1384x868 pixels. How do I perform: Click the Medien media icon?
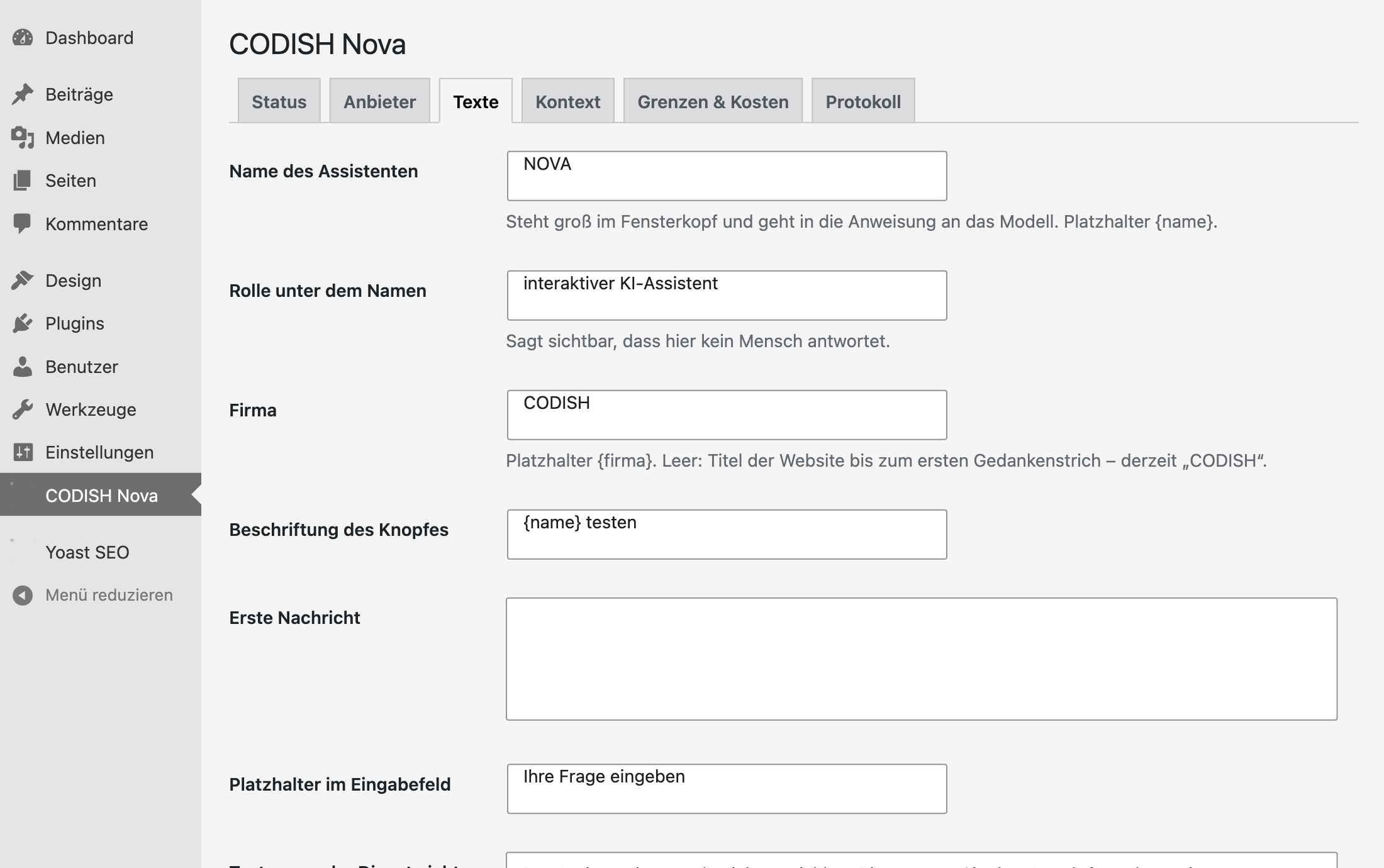[23, 138]
